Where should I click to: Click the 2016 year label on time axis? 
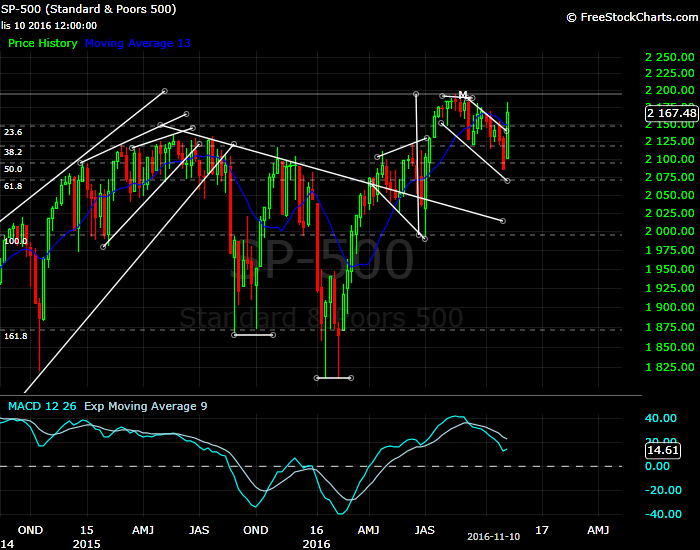coord(317,544)
